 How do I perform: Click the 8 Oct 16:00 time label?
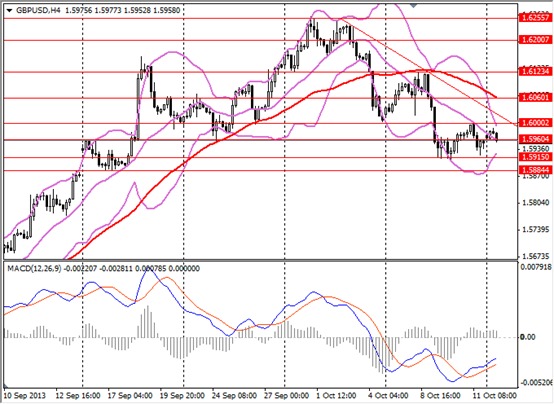point(441,395)
